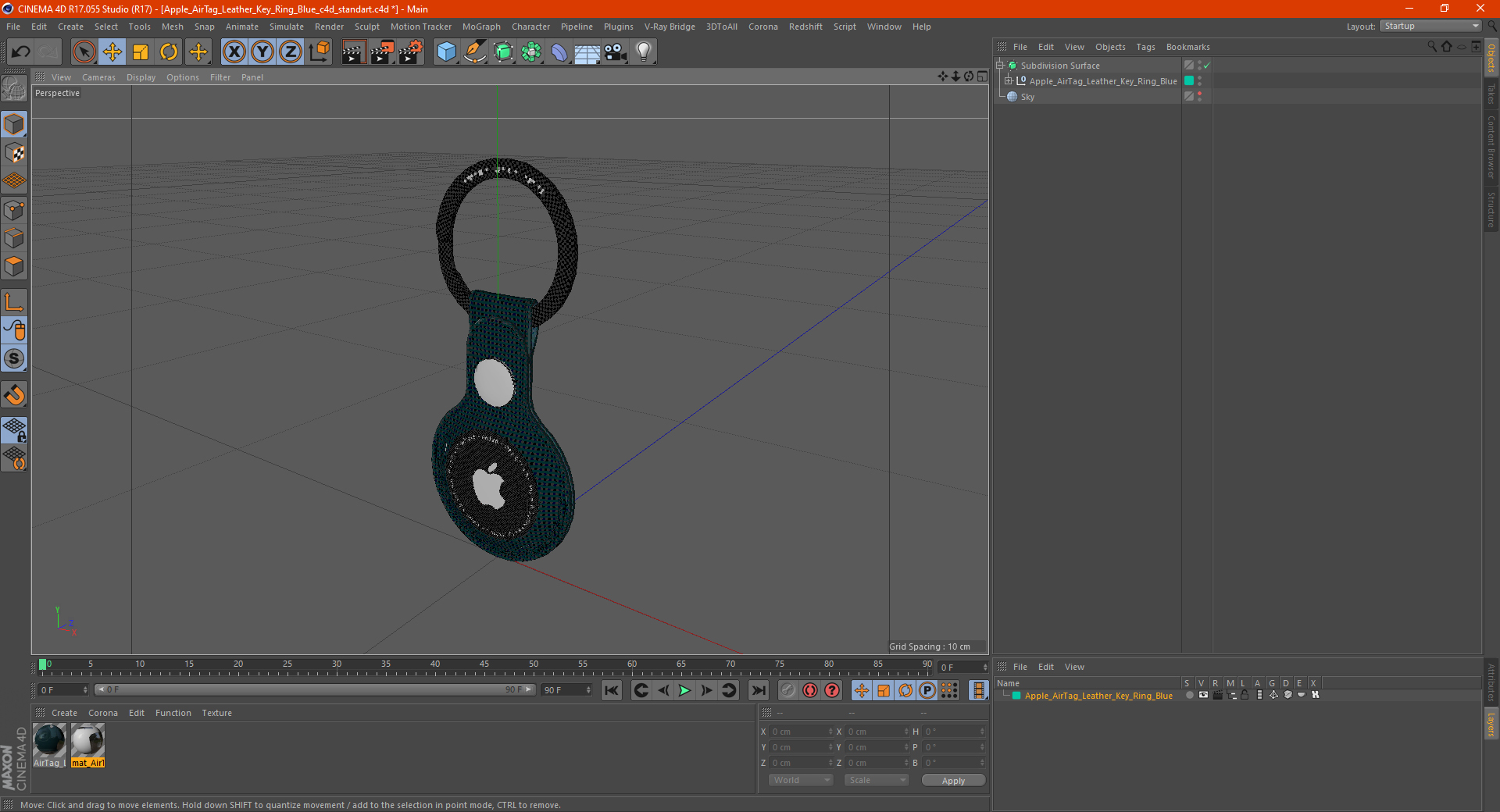Toggle the Tweak mode mouse icon

point(14,330)
